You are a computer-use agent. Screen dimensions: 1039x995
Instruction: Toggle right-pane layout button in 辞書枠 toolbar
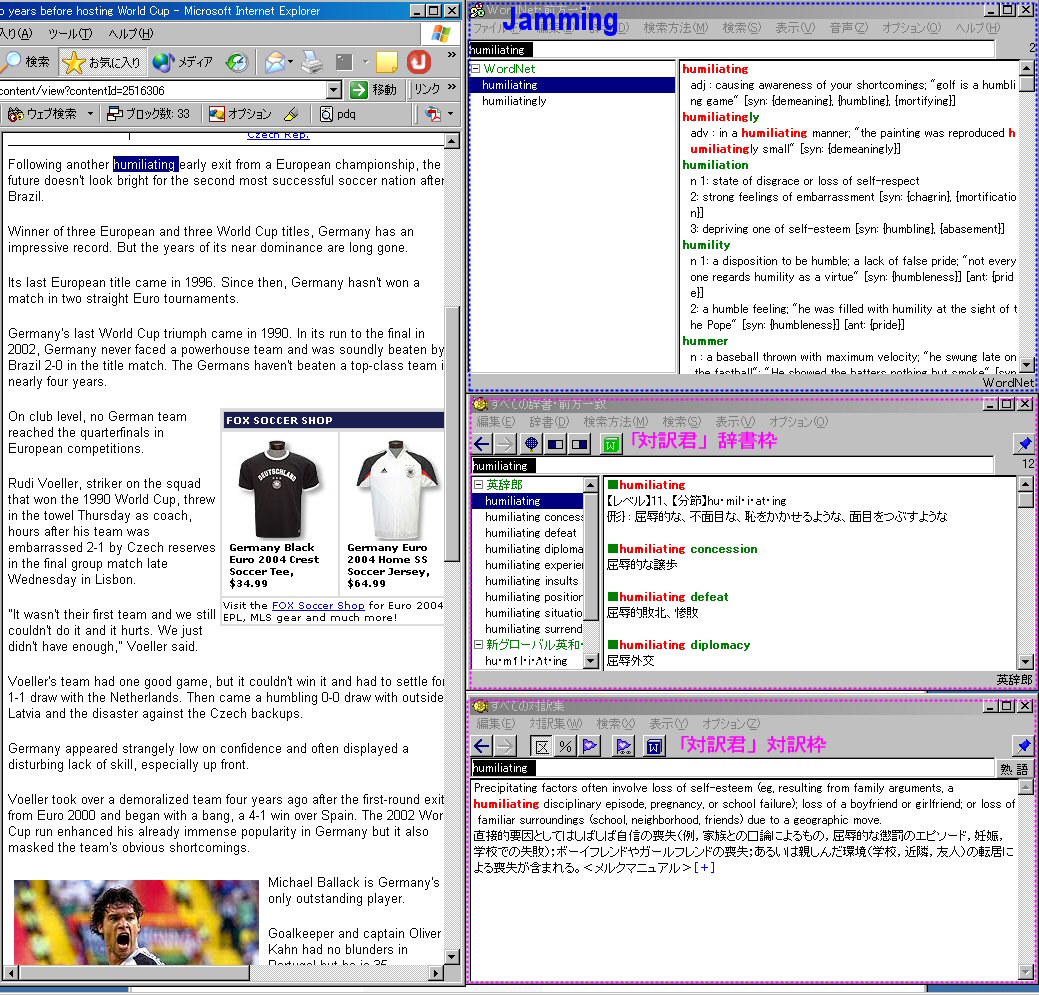tap(580, 444)
